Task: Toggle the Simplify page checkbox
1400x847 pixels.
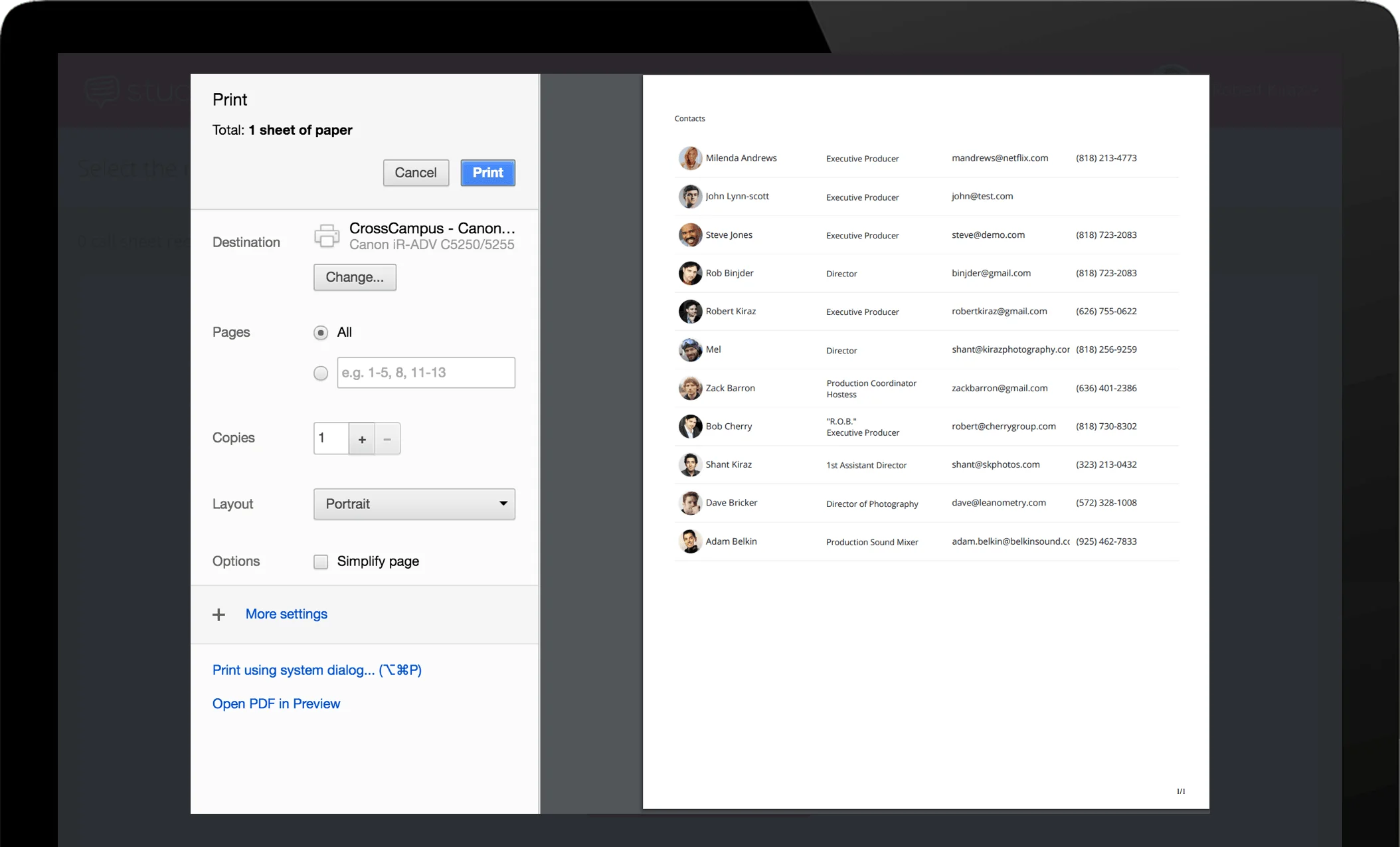Action: point(320,560)
